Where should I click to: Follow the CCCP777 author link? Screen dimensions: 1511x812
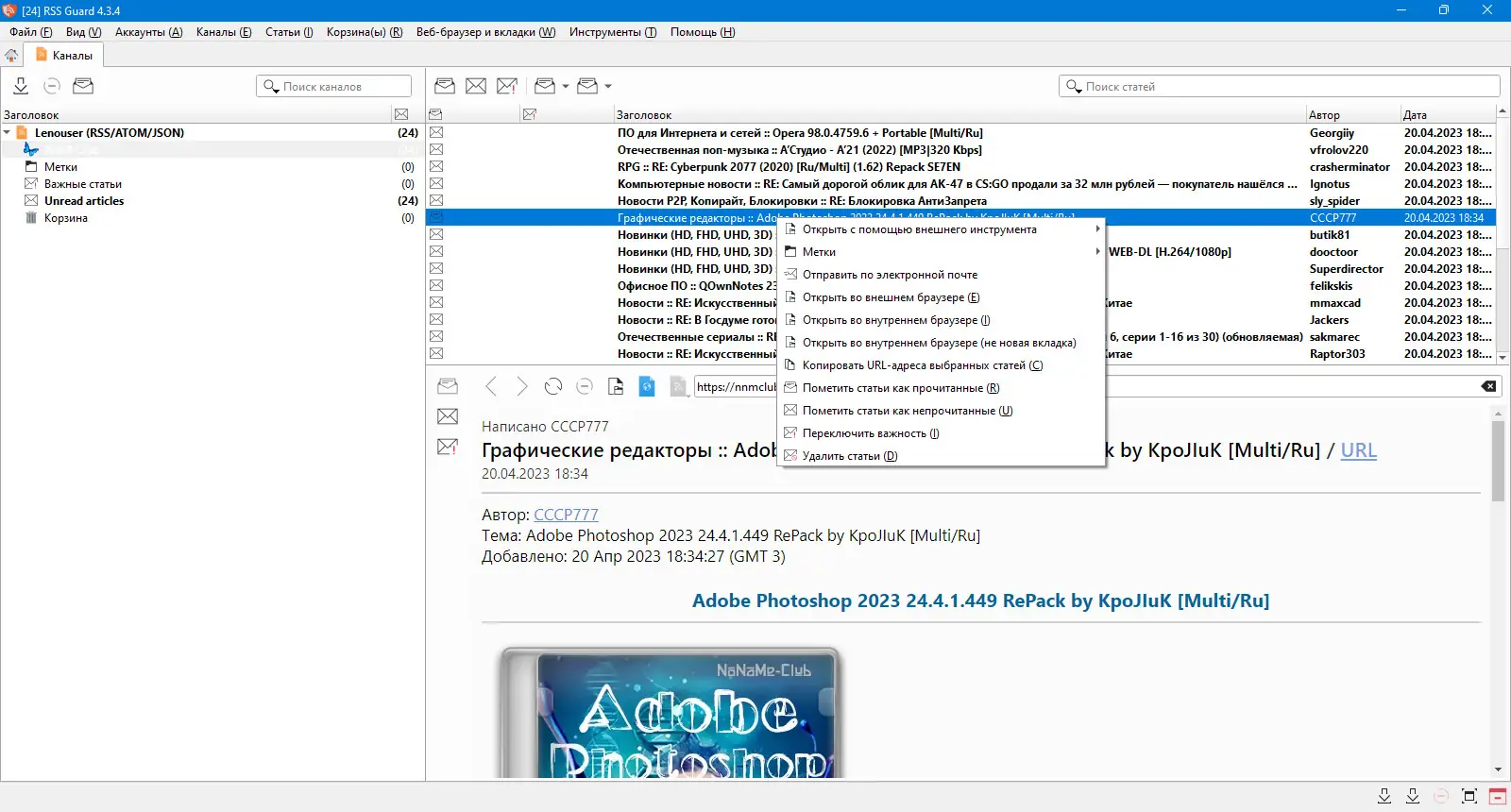566,515
